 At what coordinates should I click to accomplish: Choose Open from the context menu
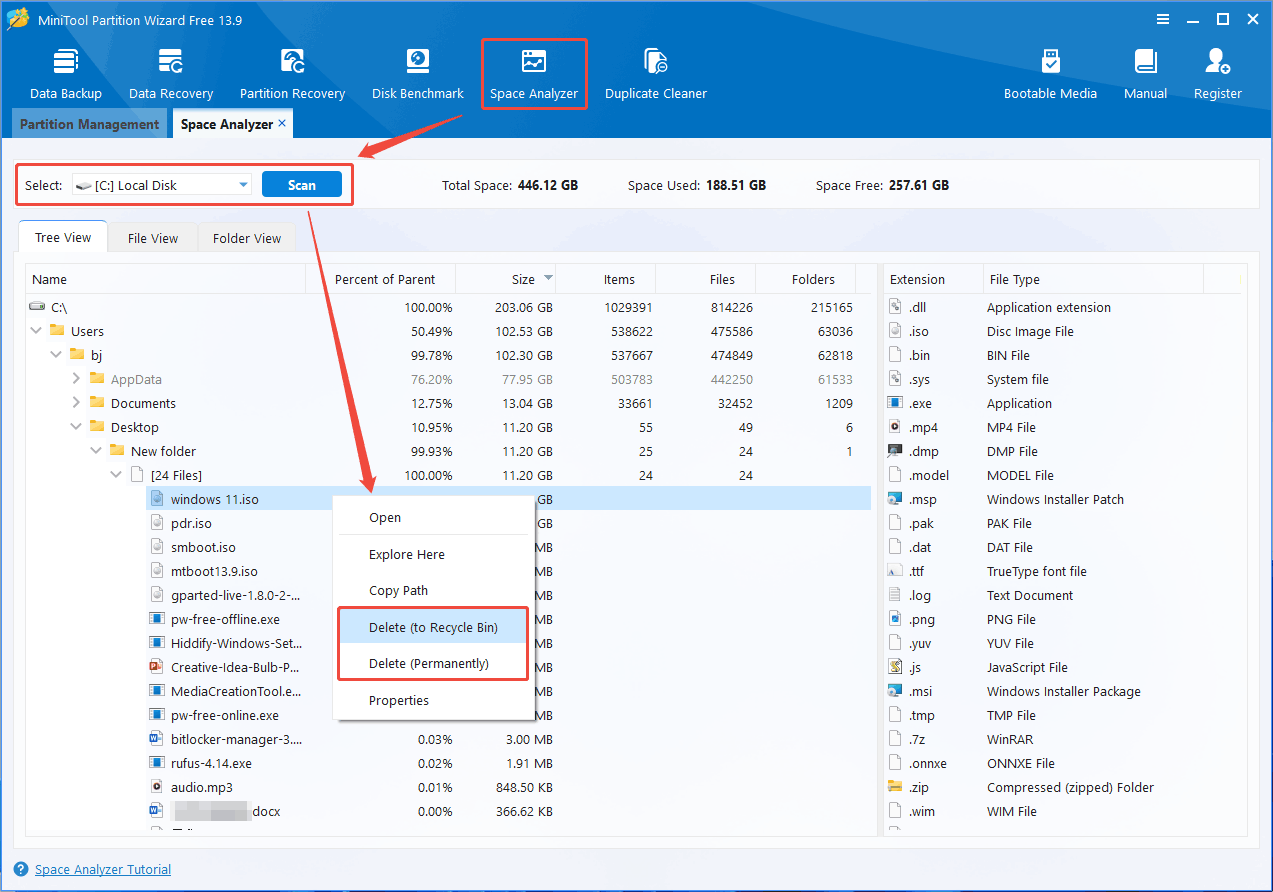coord(434,517)
